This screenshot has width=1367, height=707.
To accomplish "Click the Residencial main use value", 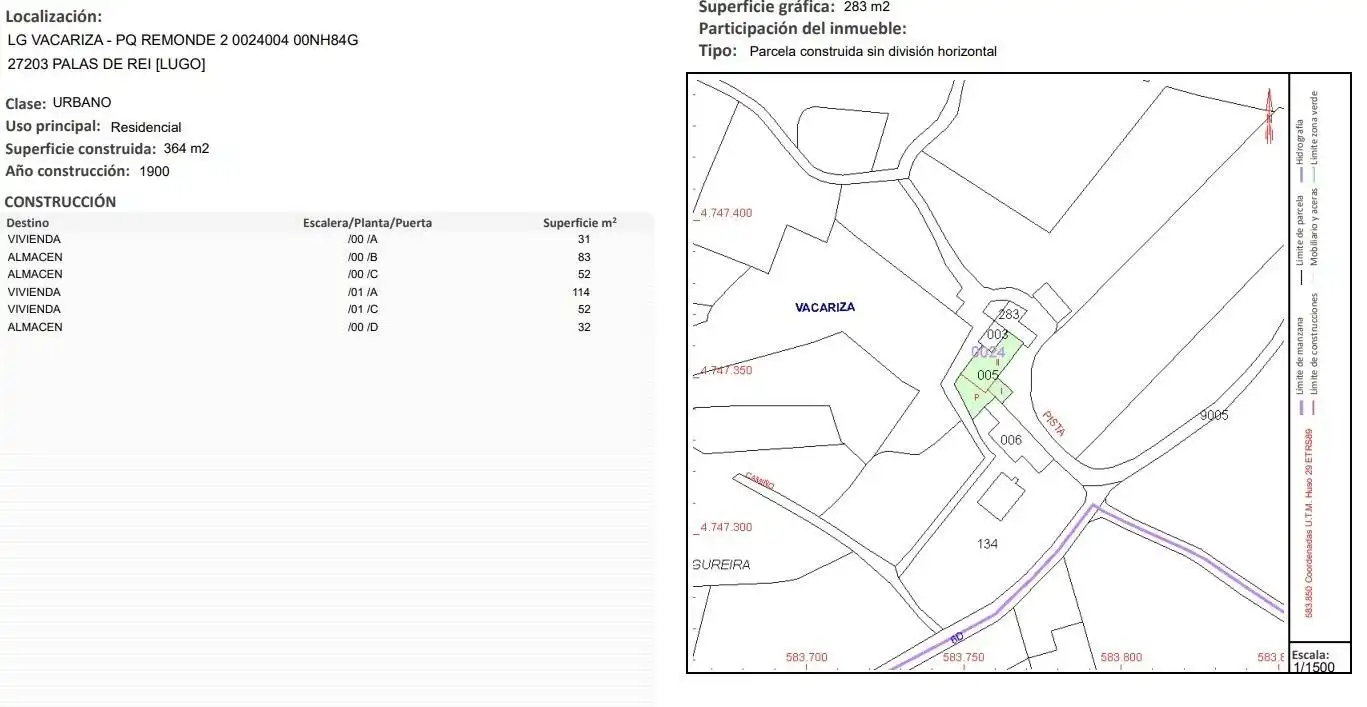I will pos(146,127).
